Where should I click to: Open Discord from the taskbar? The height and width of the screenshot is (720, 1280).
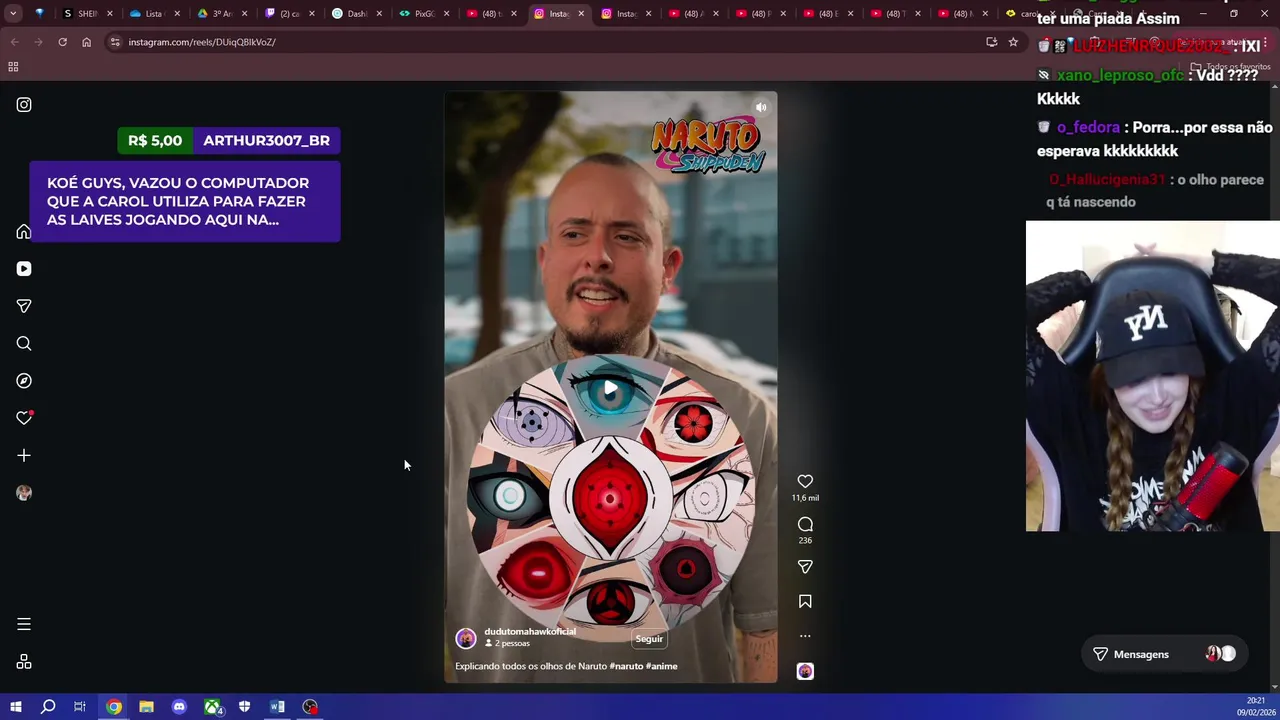click(x=179, y=707)
